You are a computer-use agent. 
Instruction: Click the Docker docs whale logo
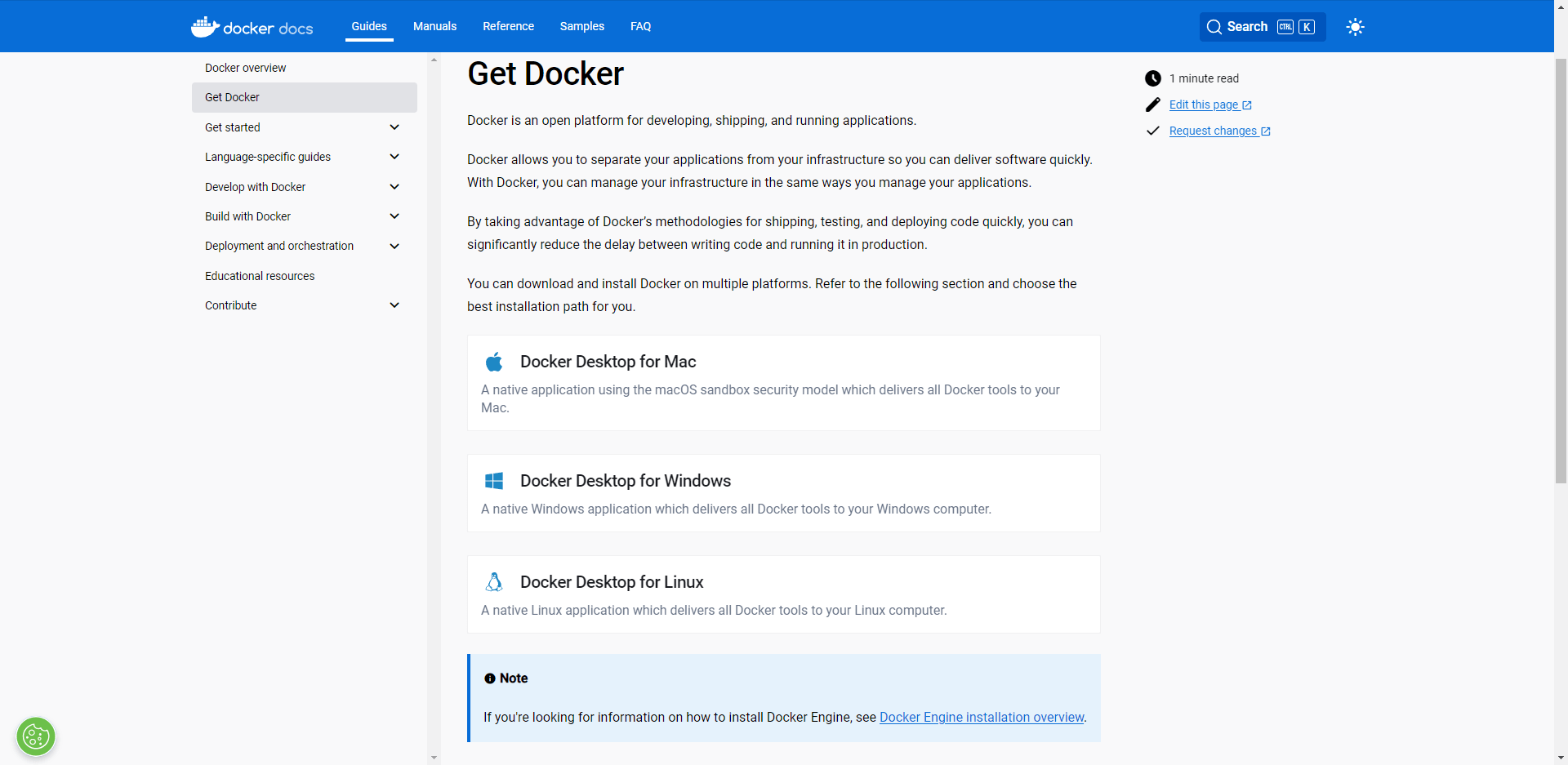(252, 27)
